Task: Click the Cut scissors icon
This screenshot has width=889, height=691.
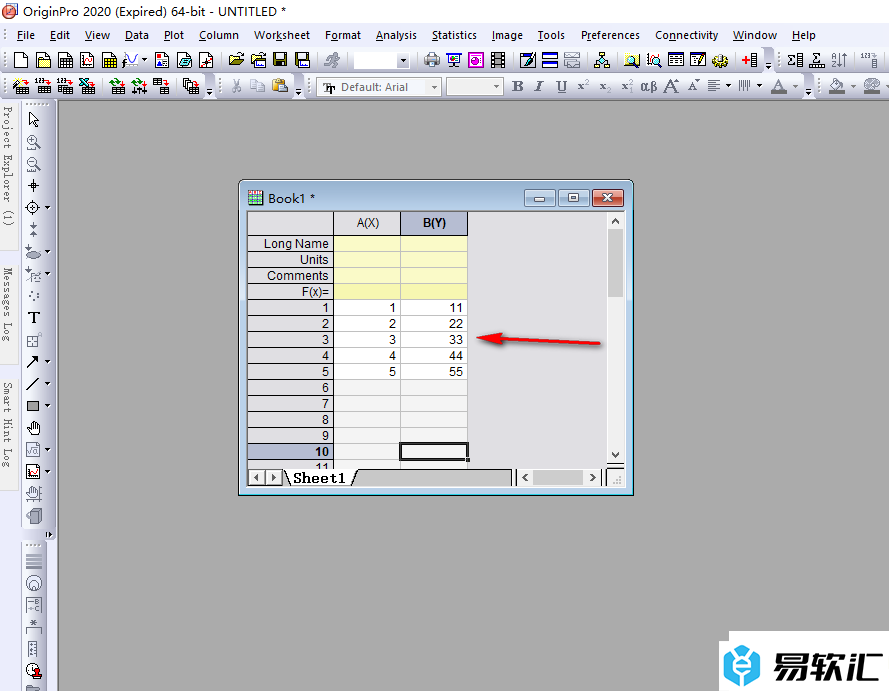Action: [236, 86]
